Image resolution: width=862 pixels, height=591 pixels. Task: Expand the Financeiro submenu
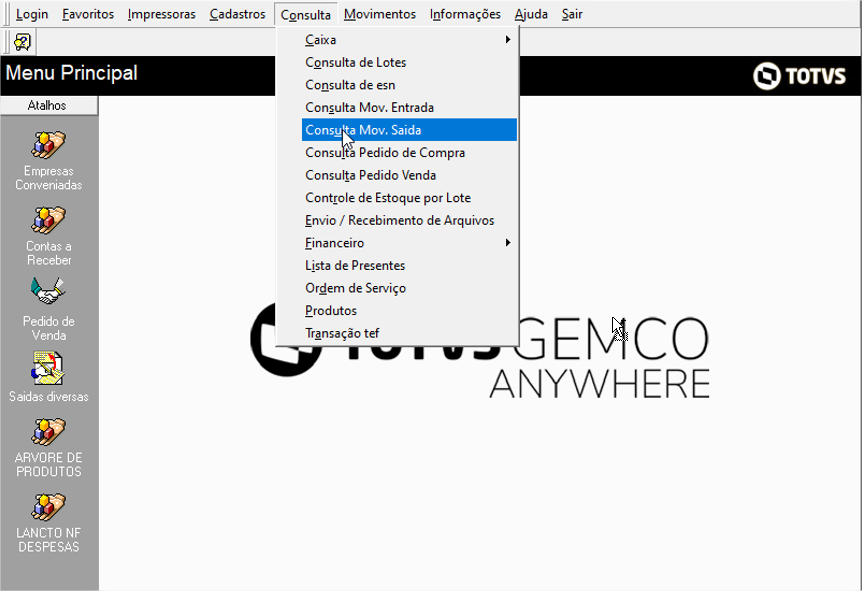click(x=409, y=242)
